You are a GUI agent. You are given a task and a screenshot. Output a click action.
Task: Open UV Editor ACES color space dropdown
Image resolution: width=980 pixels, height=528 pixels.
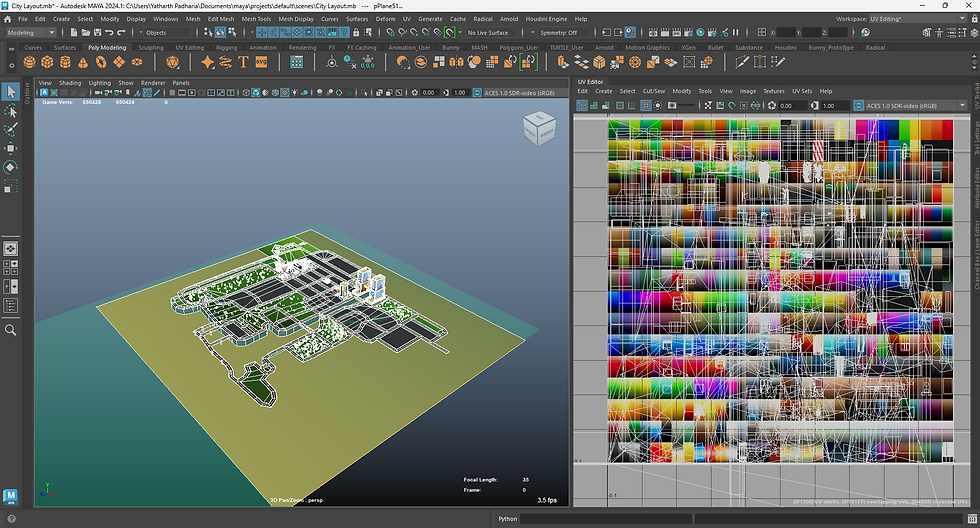click(x=916, y=106)
